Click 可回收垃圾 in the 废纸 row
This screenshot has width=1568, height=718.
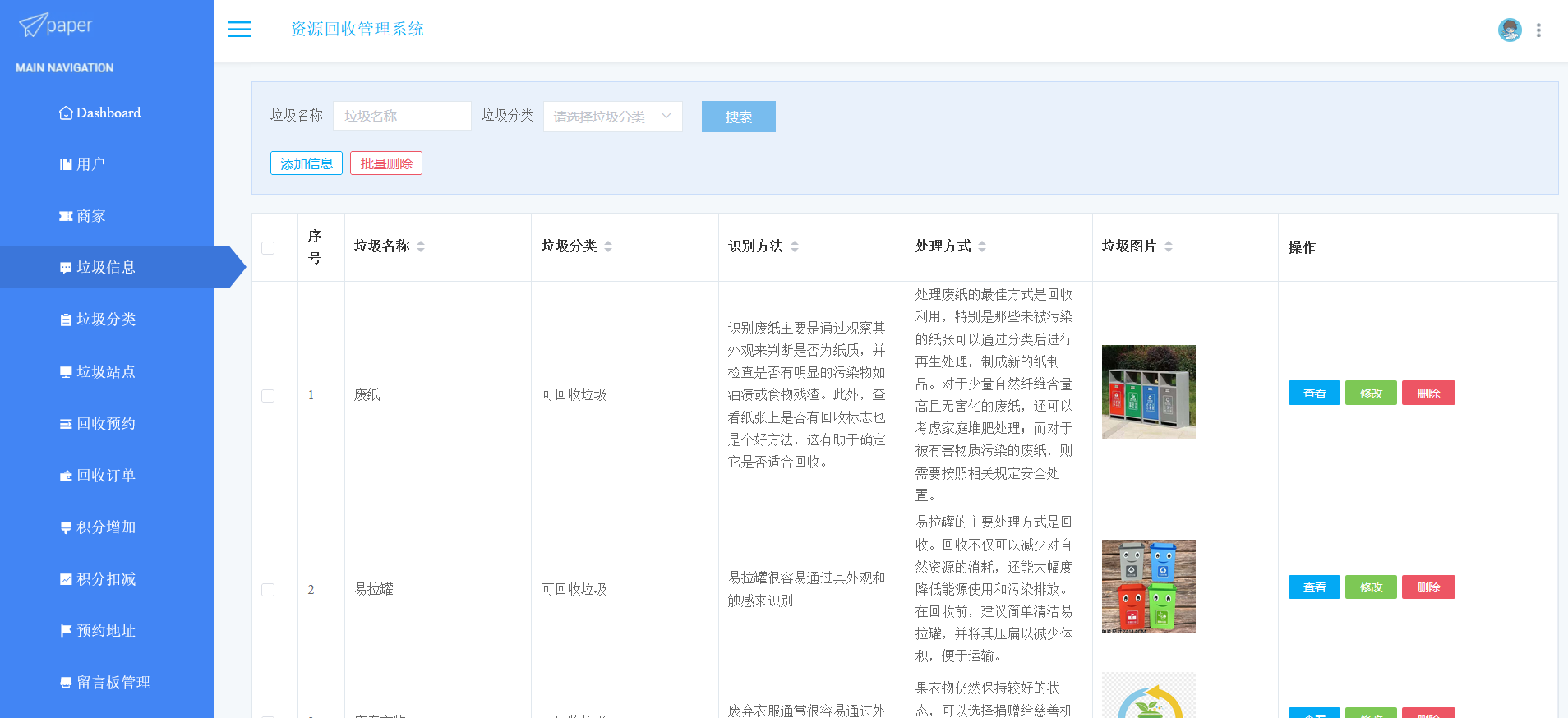(574, 395)
